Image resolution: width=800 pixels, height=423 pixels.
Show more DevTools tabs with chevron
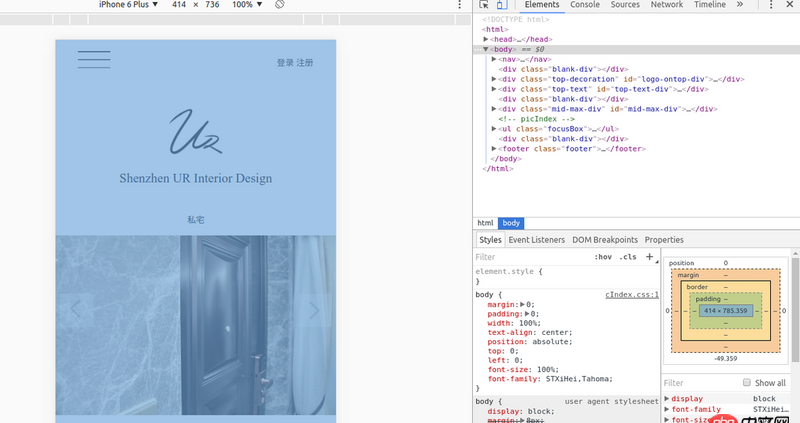pyautogui.click(x=740, y=5)
